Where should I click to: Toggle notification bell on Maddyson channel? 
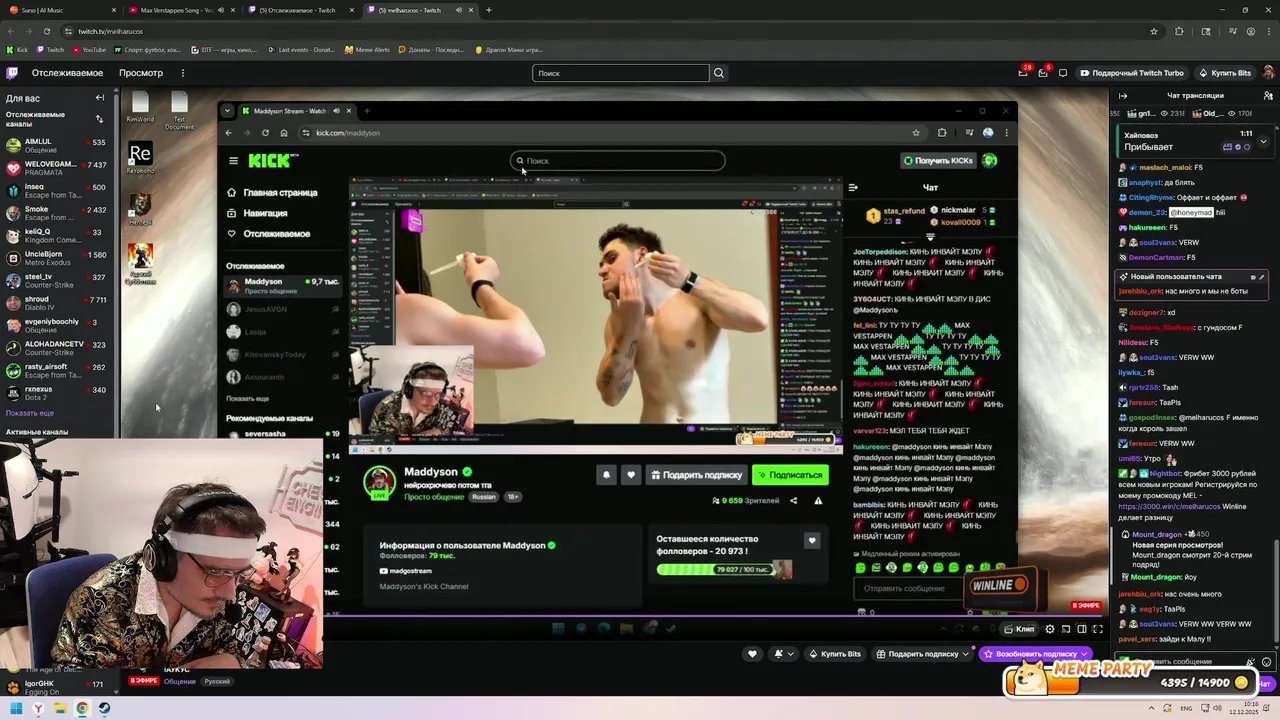pos(606,475)
